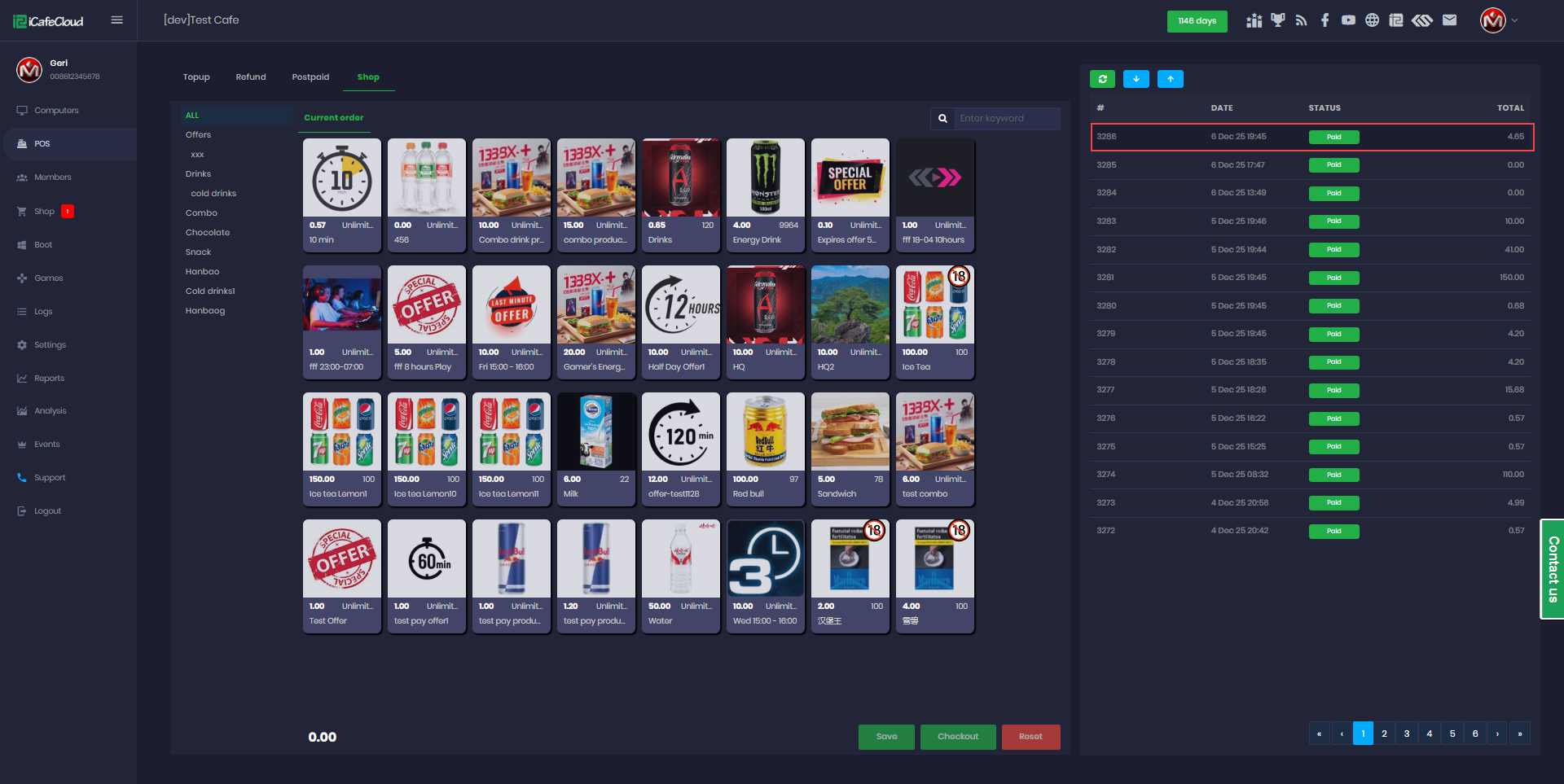Open Analysis in the sidebar
This screenshot has width=1564, height=784.
point(50,411)
